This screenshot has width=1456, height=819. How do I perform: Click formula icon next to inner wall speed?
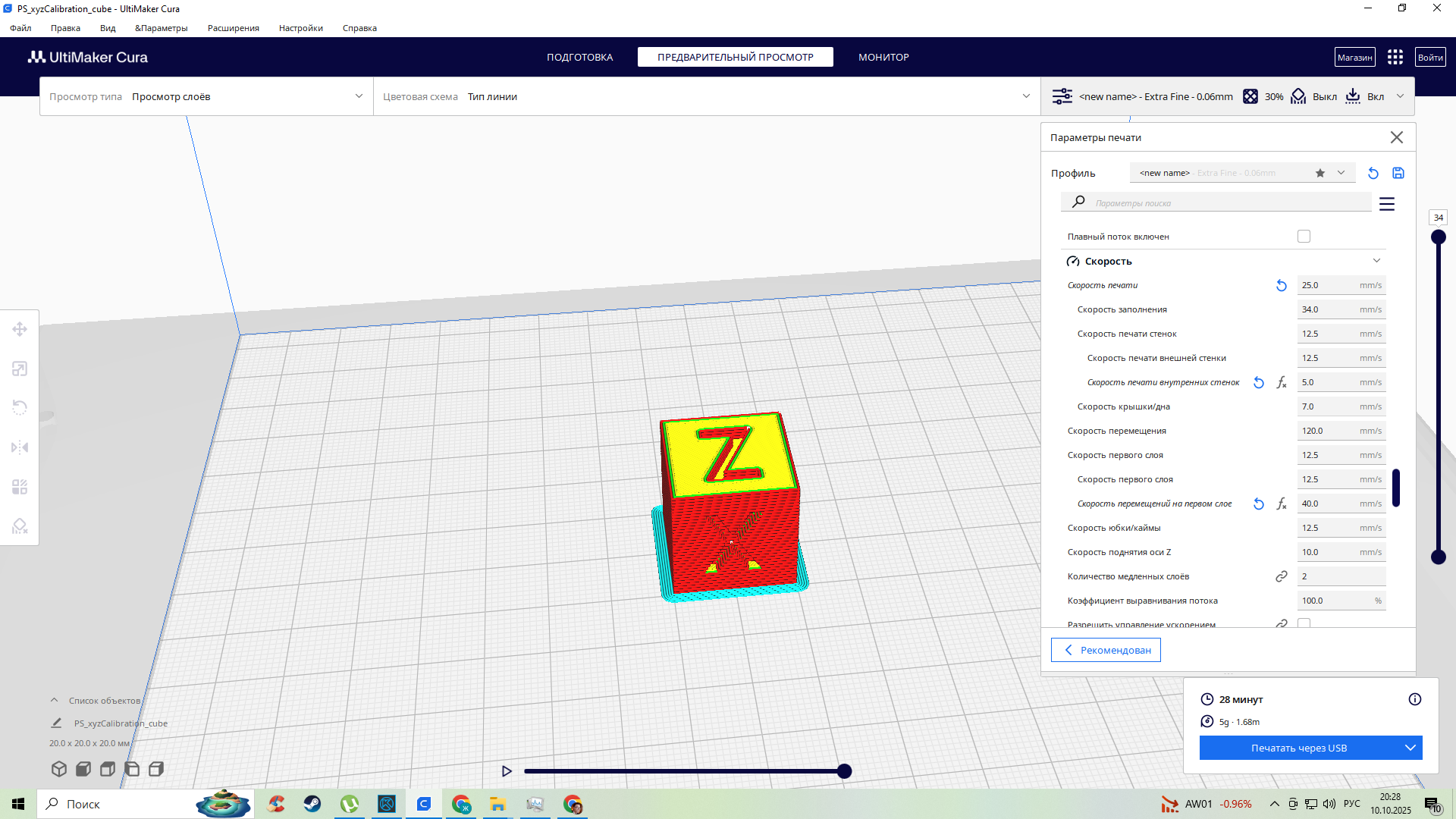coord(1282,382)
